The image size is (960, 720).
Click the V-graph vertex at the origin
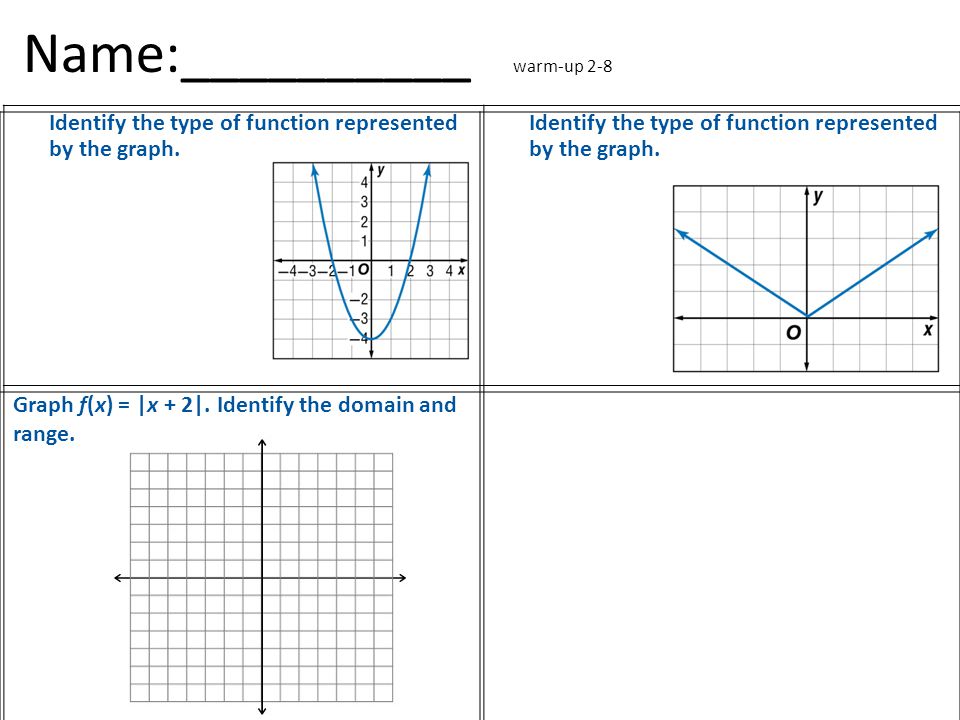807,317
